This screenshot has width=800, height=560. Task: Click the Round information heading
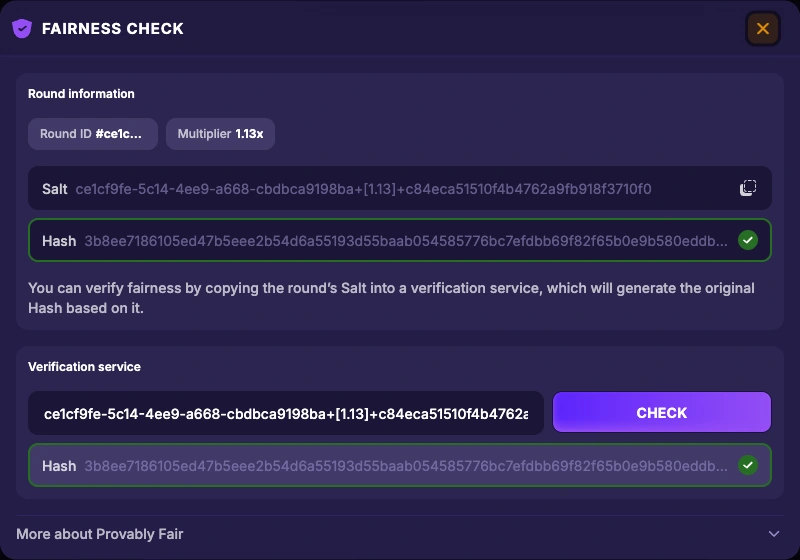click(x=81, y=94)
